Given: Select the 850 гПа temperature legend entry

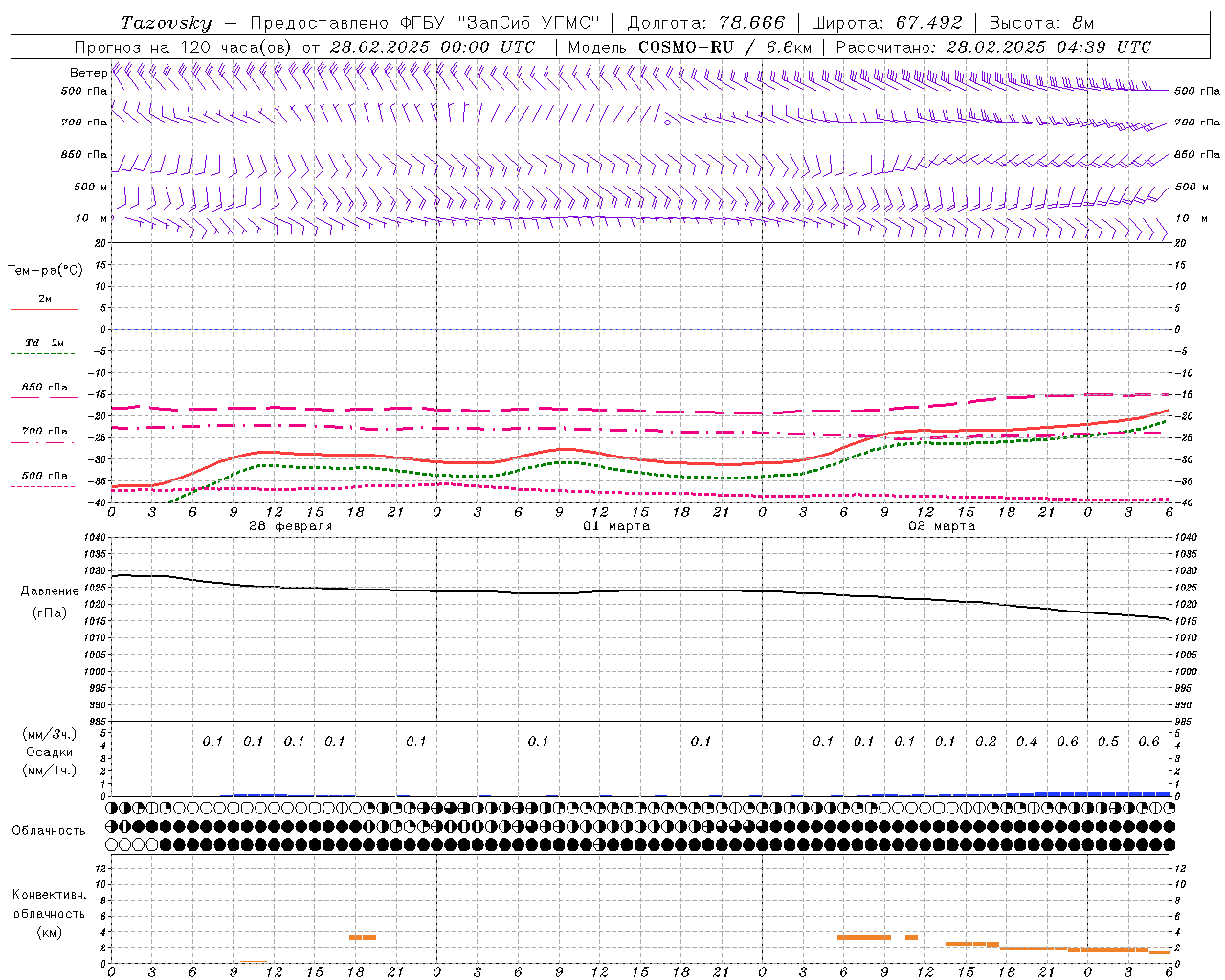Looking at the screenshot, I should 44,391.
